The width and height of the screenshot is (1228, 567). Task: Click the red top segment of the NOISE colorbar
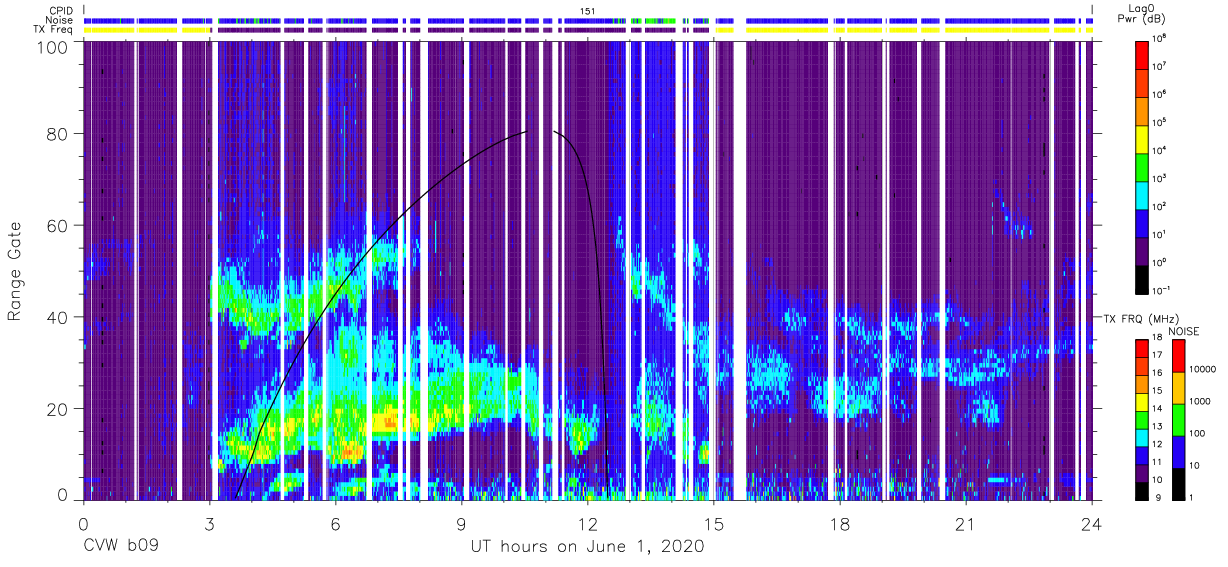pos(1177,356)
